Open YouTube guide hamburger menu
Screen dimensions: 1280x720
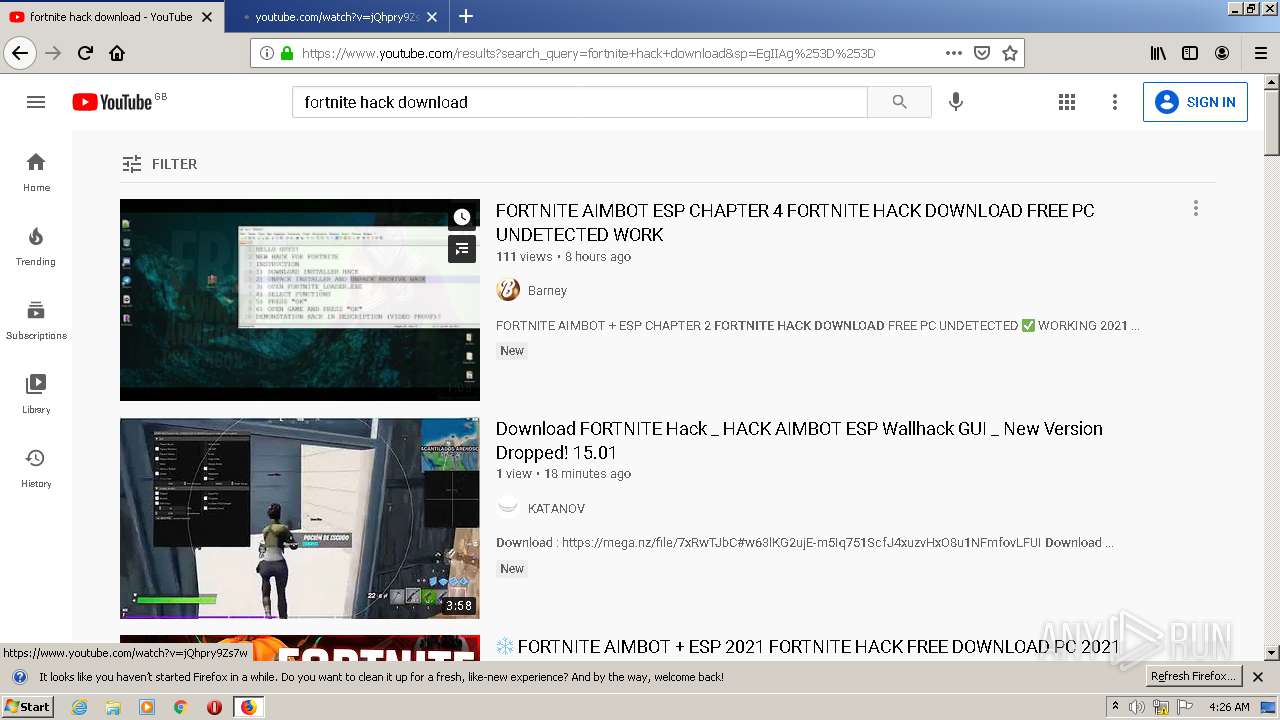click(x=36, y=102)
